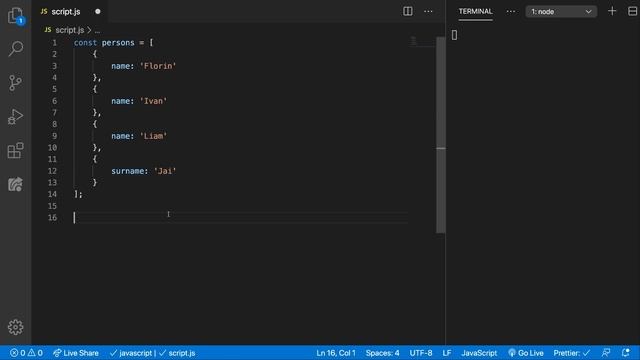This screenshot has width=640, height=360.
Task: Start Live Share from status bar
Action: tap(76, 353)
